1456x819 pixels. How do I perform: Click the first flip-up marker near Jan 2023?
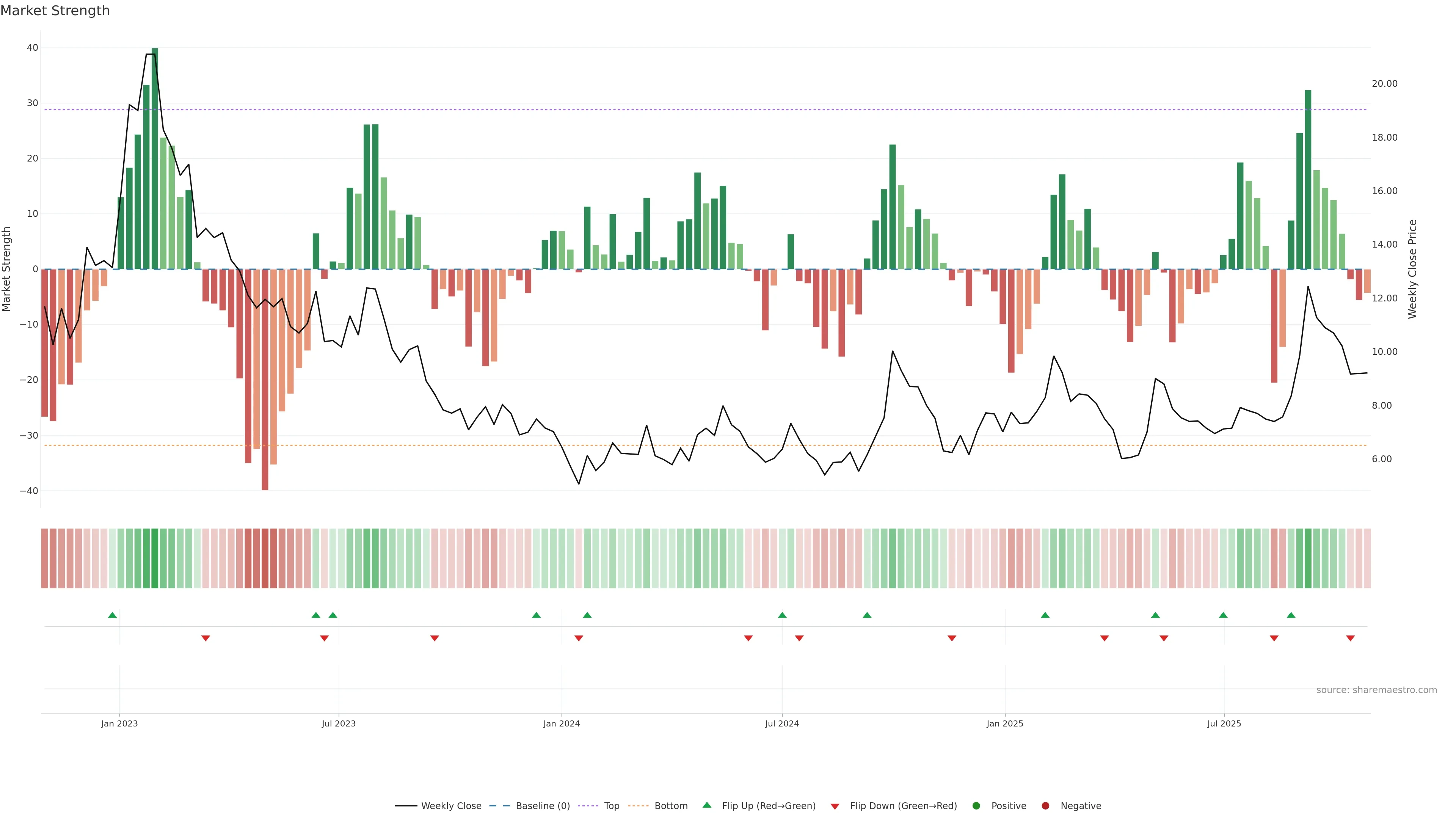113,615
